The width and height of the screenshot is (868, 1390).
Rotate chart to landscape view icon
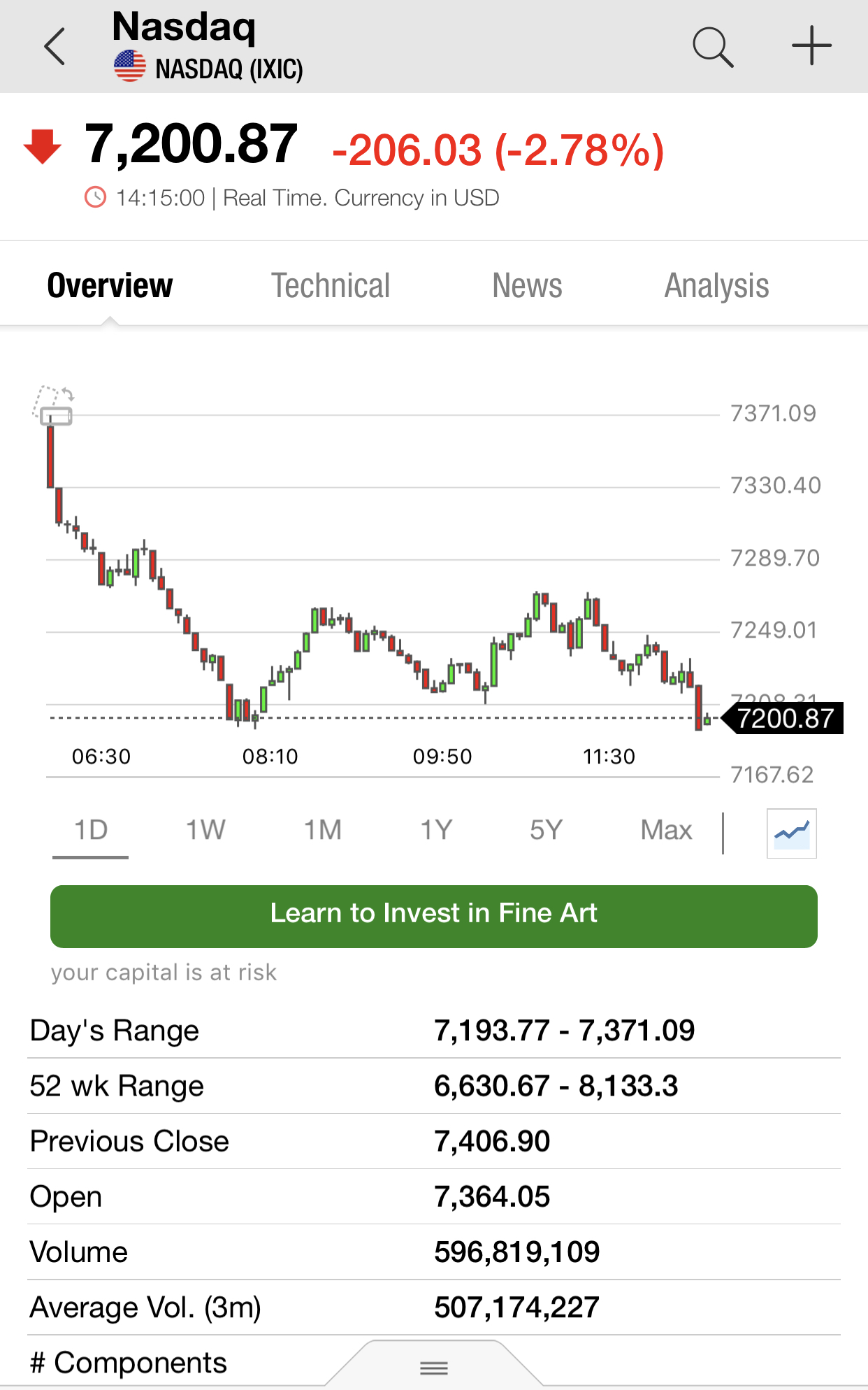(53, 405)
